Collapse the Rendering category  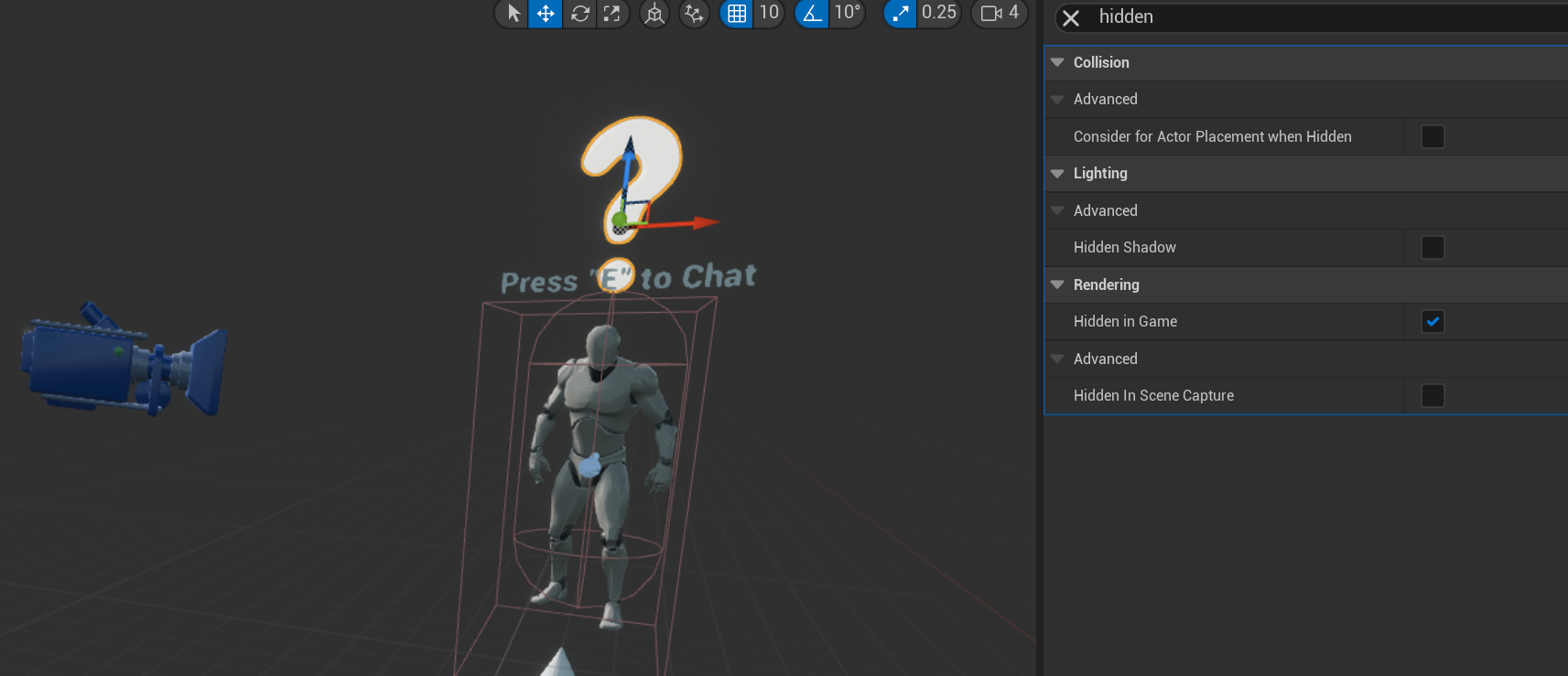tap(1057, 285)
